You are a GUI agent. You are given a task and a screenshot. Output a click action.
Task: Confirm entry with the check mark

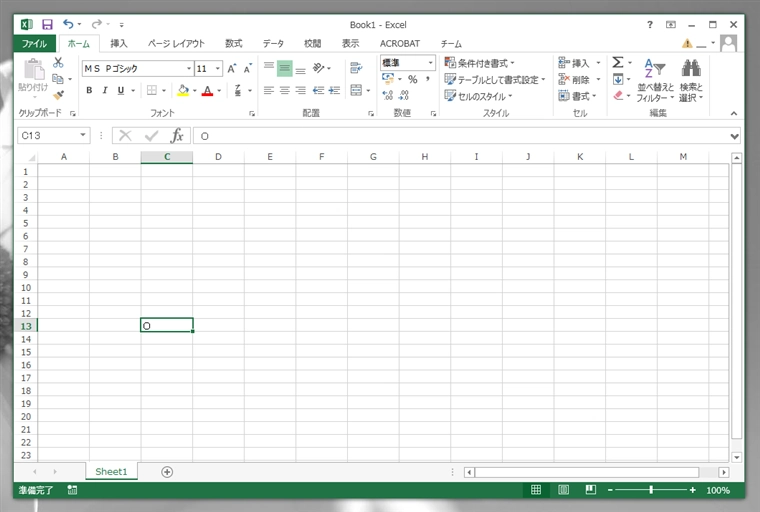tap(151, 136)
